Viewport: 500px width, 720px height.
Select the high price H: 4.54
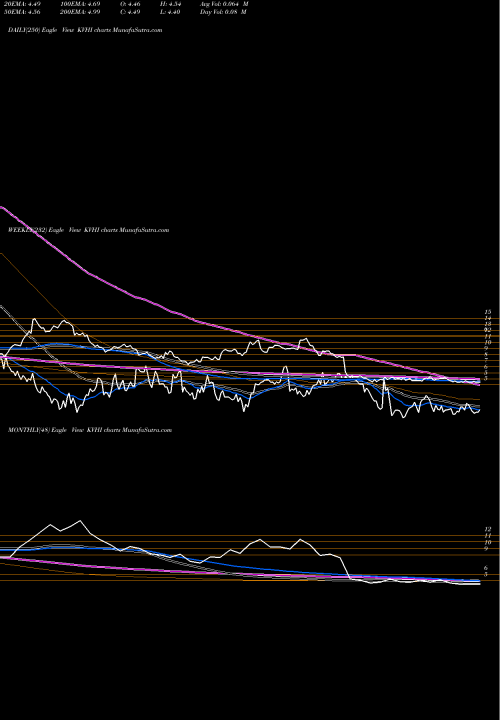click(x=168, y=4)
